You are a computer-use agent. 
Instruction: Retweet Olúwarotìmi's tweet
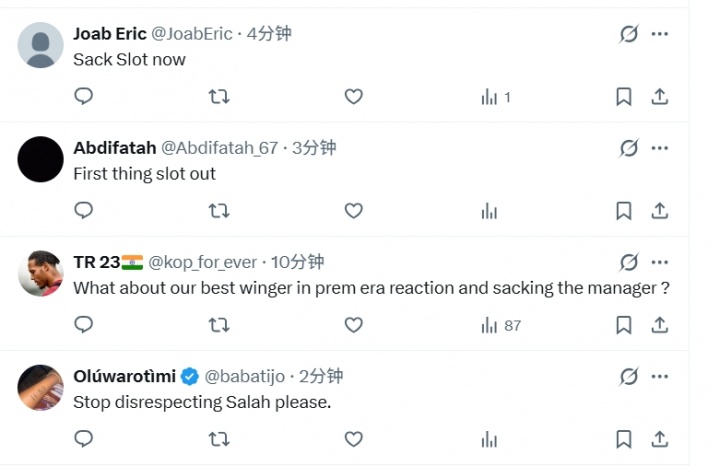(218, 439)
